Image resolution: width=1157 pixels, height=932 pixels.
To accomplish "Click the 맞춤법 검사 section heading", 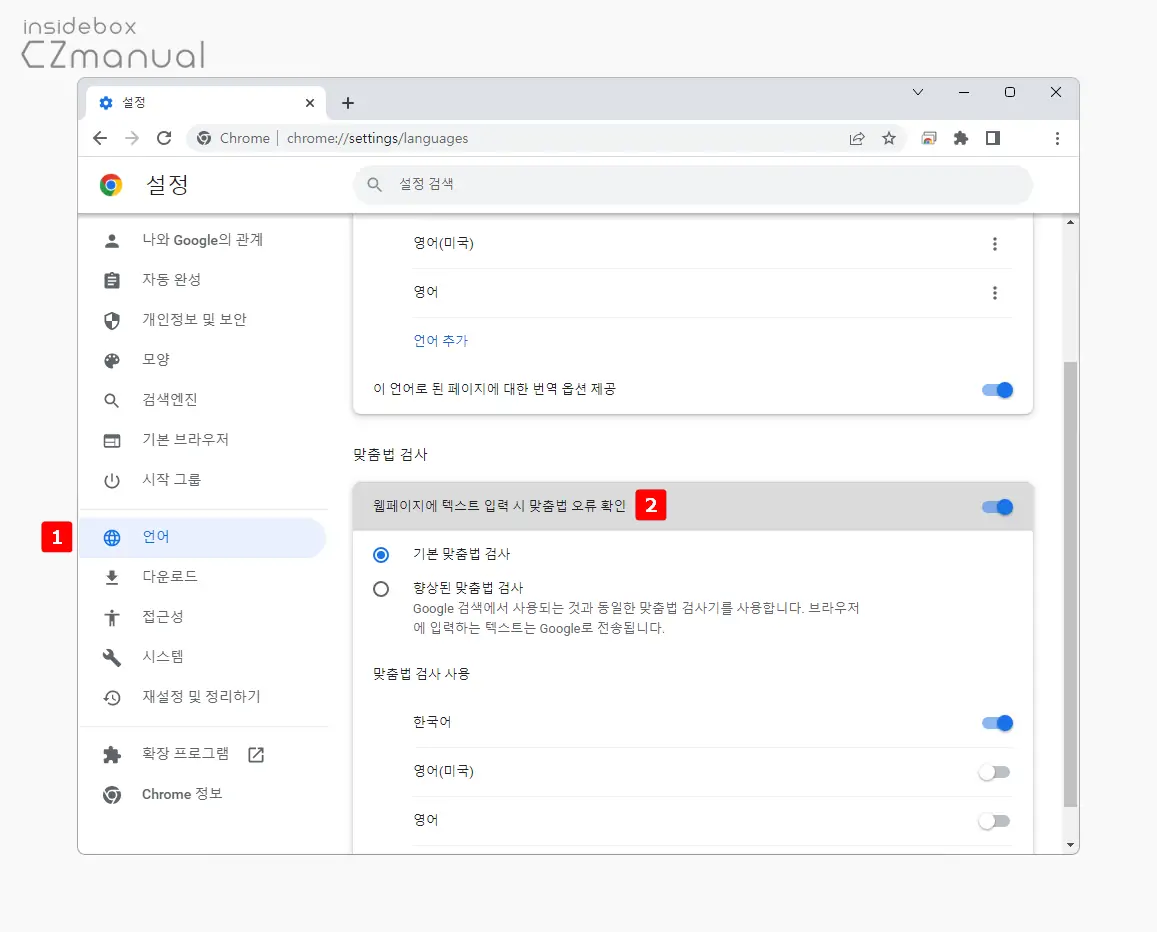I will coord(390,455).
